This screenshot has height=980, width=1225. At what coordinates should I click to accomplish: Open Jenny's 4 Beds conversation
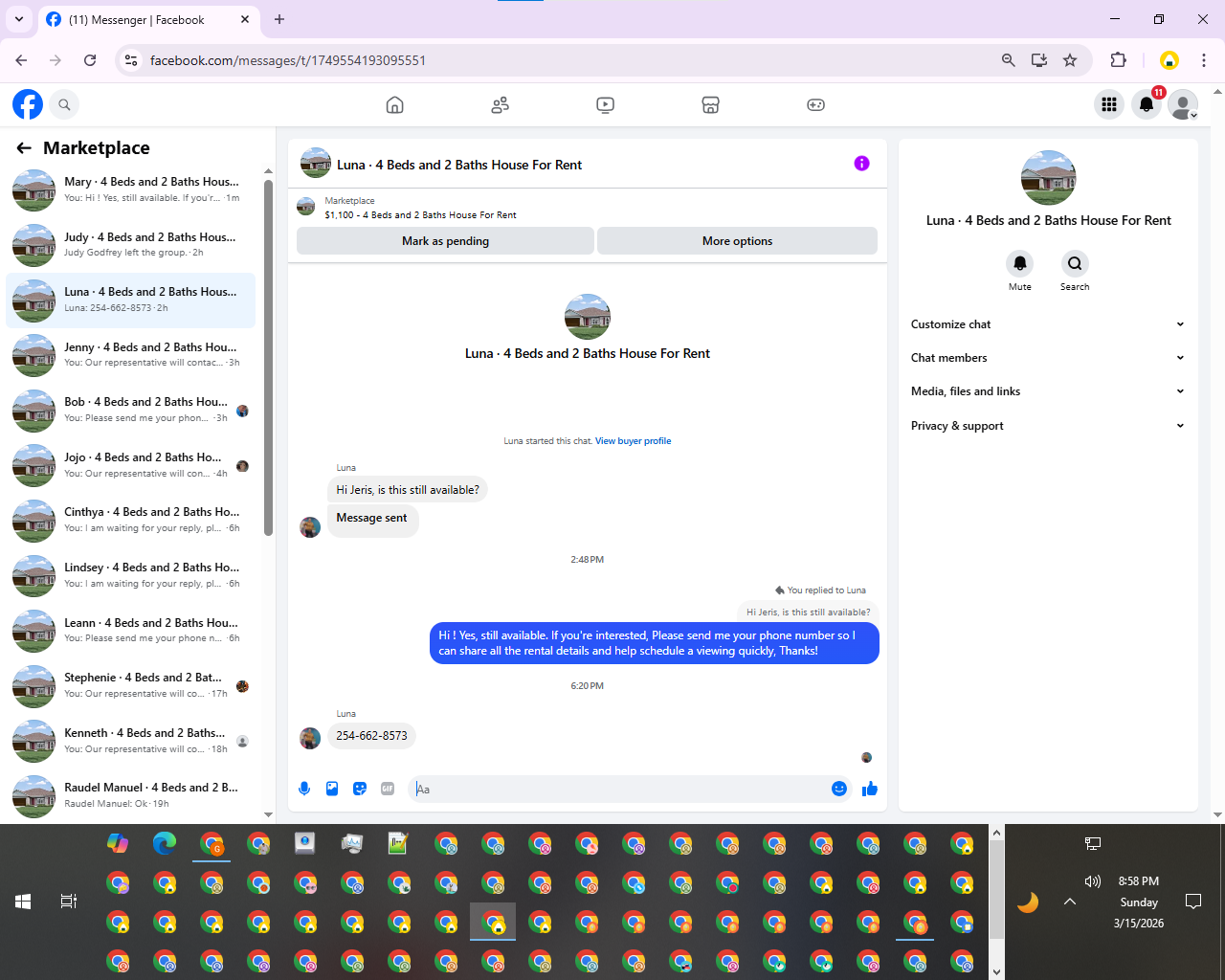(130, 355)
